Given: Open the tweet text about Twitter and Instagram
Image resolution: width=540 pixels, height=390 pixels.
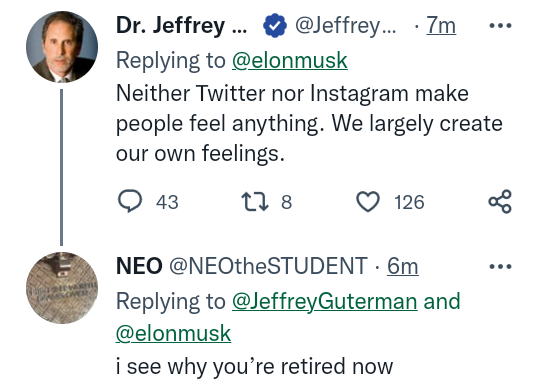Looking at the screenshot, I should 309,123.
